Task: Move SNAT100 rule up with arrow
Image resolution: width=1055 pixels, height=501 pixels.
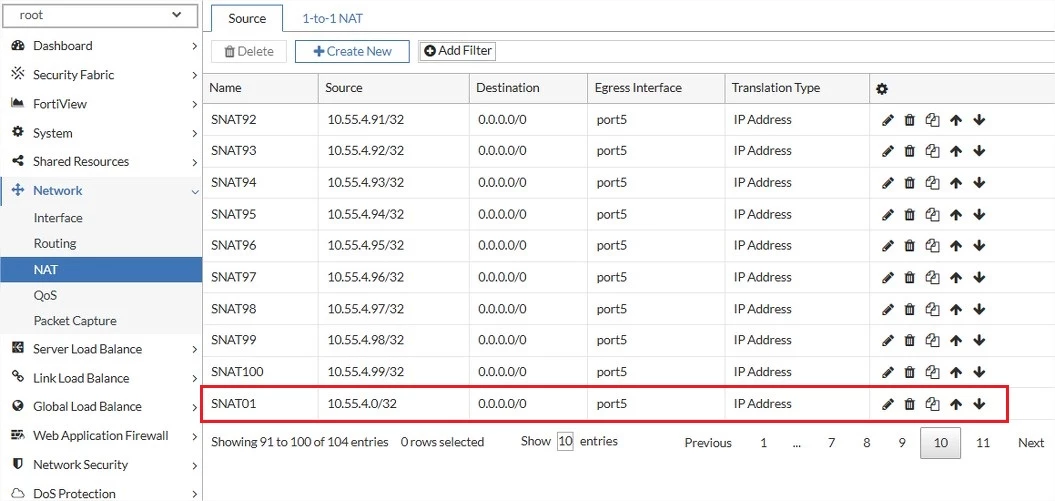Action: 955,373
